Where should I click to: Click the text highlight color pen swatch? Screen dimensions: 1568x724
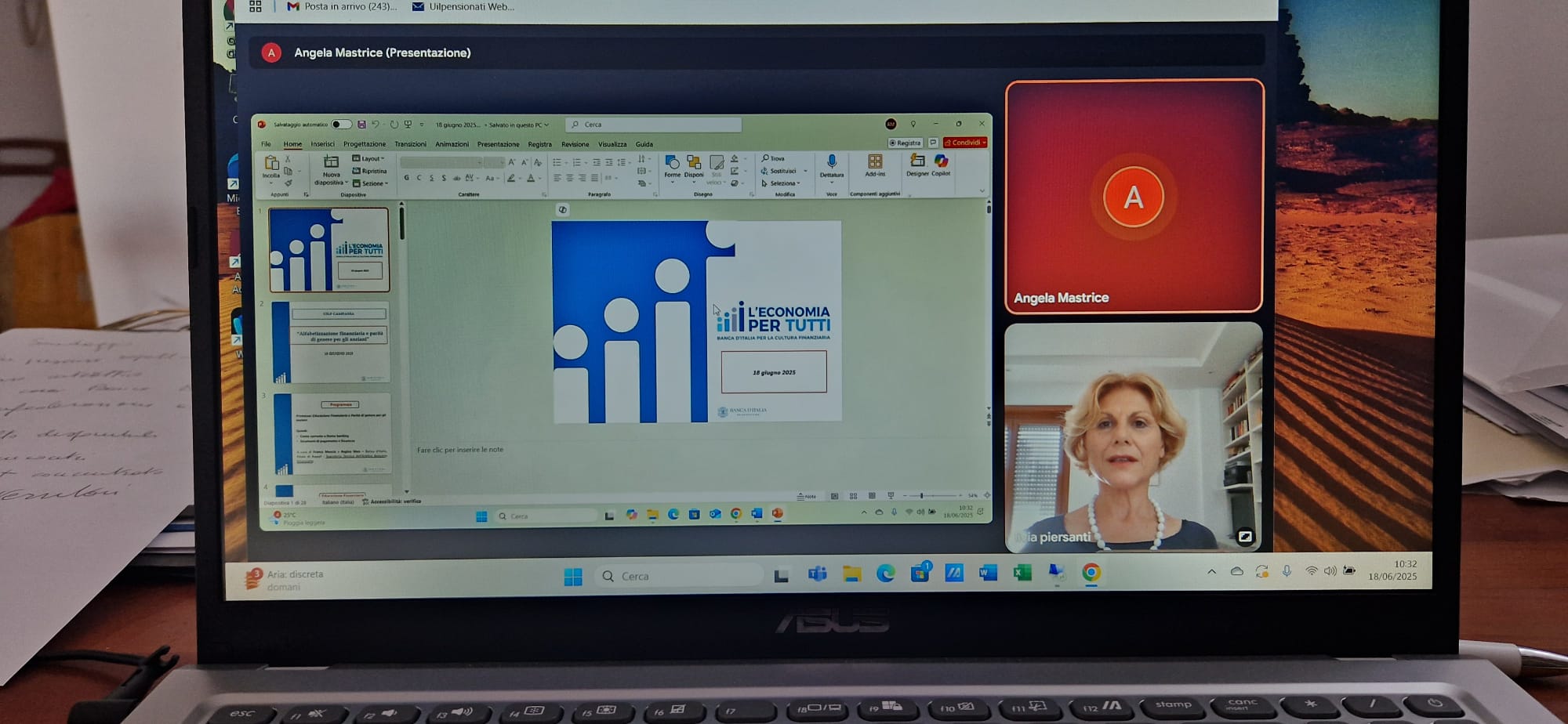click(x=511, y=178)
